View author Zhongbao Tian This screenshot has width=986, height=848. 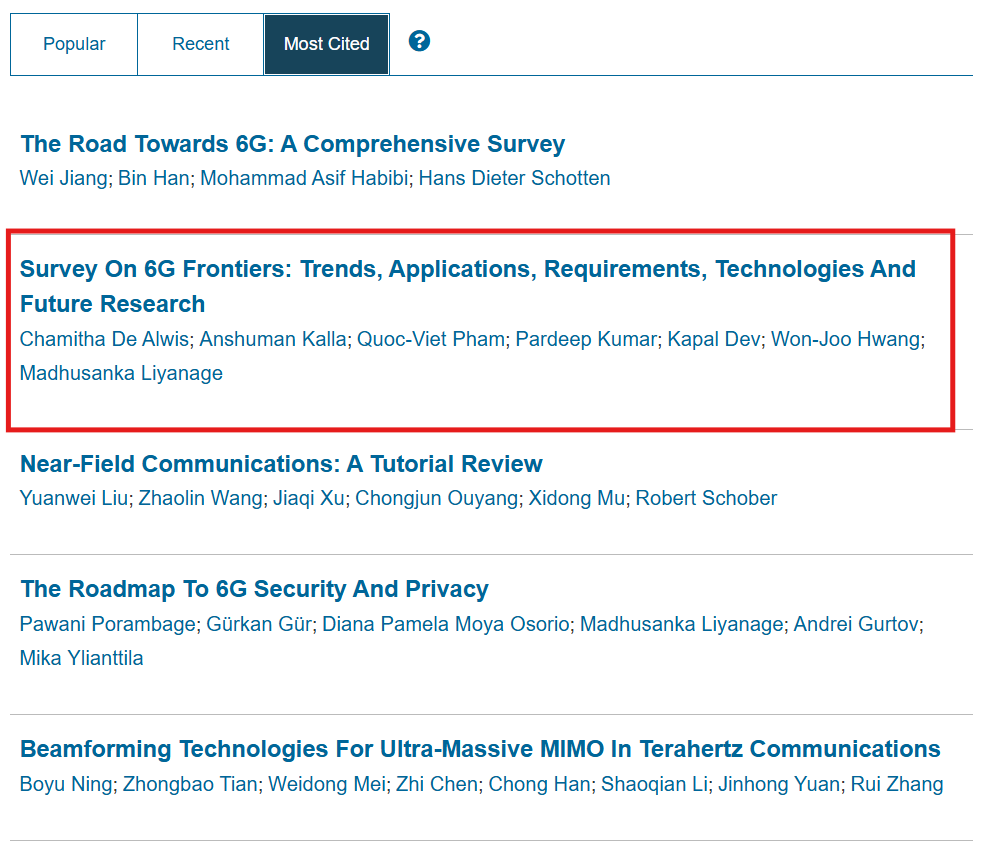(190, 785)
